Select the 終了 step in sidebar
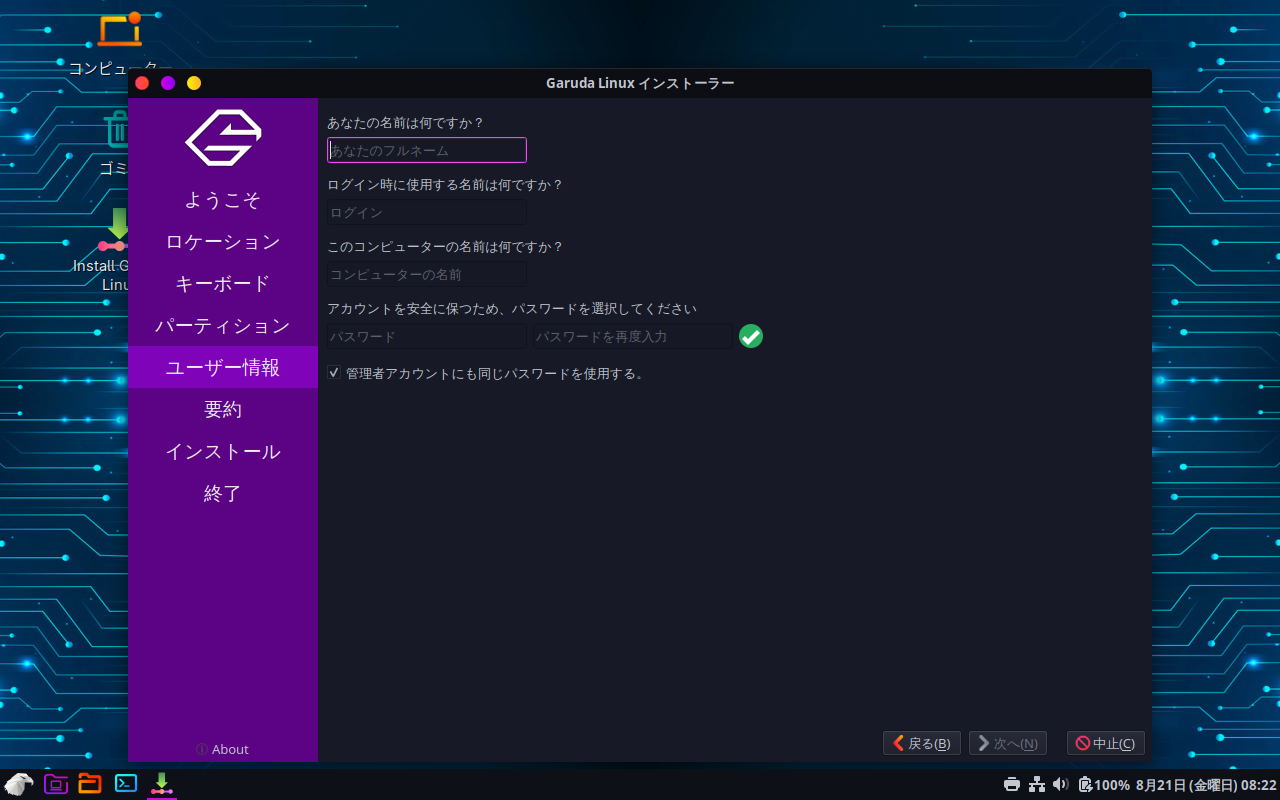Viewport: 1280px width, 800px height. pyautogui.click(x=223, y=494)
